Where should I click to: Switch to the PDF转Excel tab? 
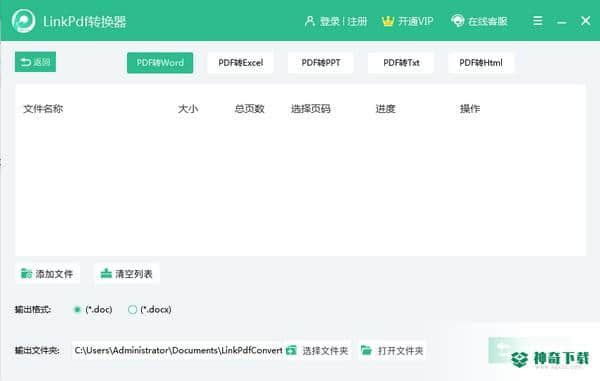(x=240, y=63)
